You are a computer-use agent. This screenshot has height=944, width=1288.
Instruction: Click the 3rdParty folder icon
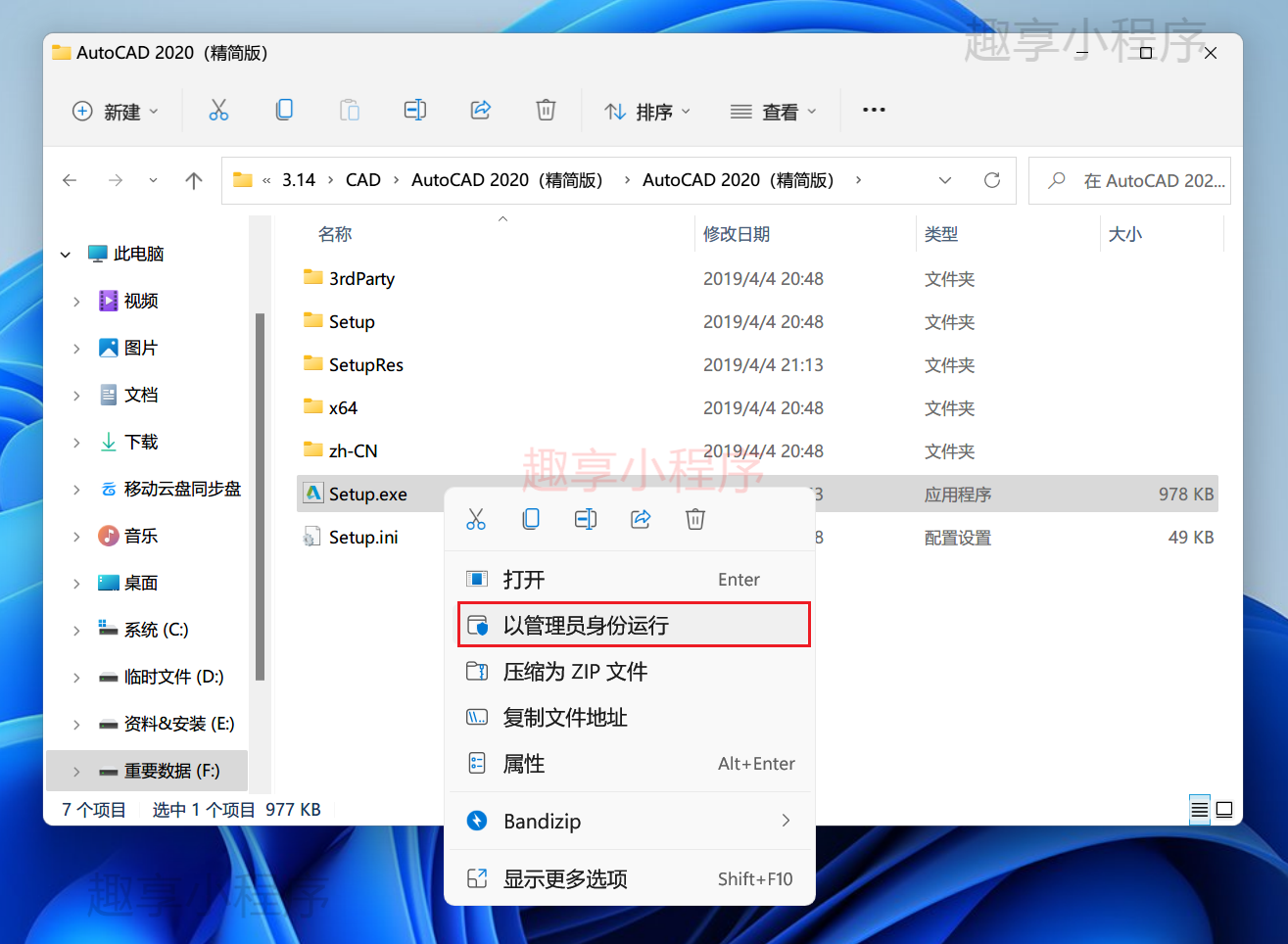[313, 277]
